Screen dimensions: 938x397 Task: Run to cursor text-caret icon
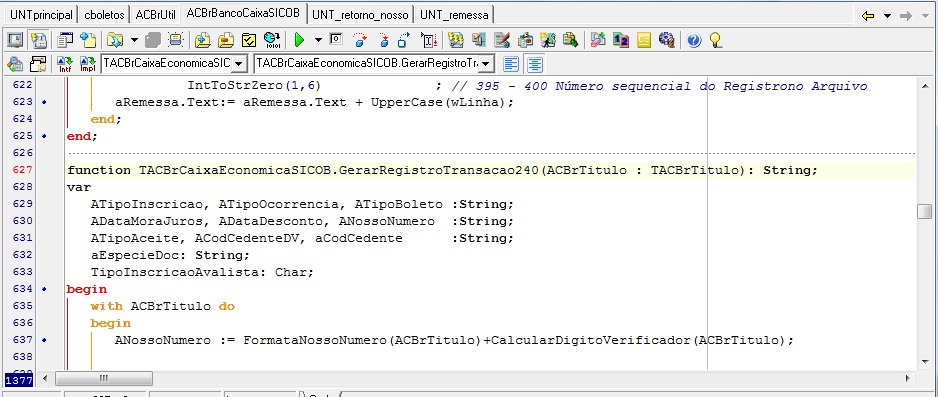tap(429, 40)
